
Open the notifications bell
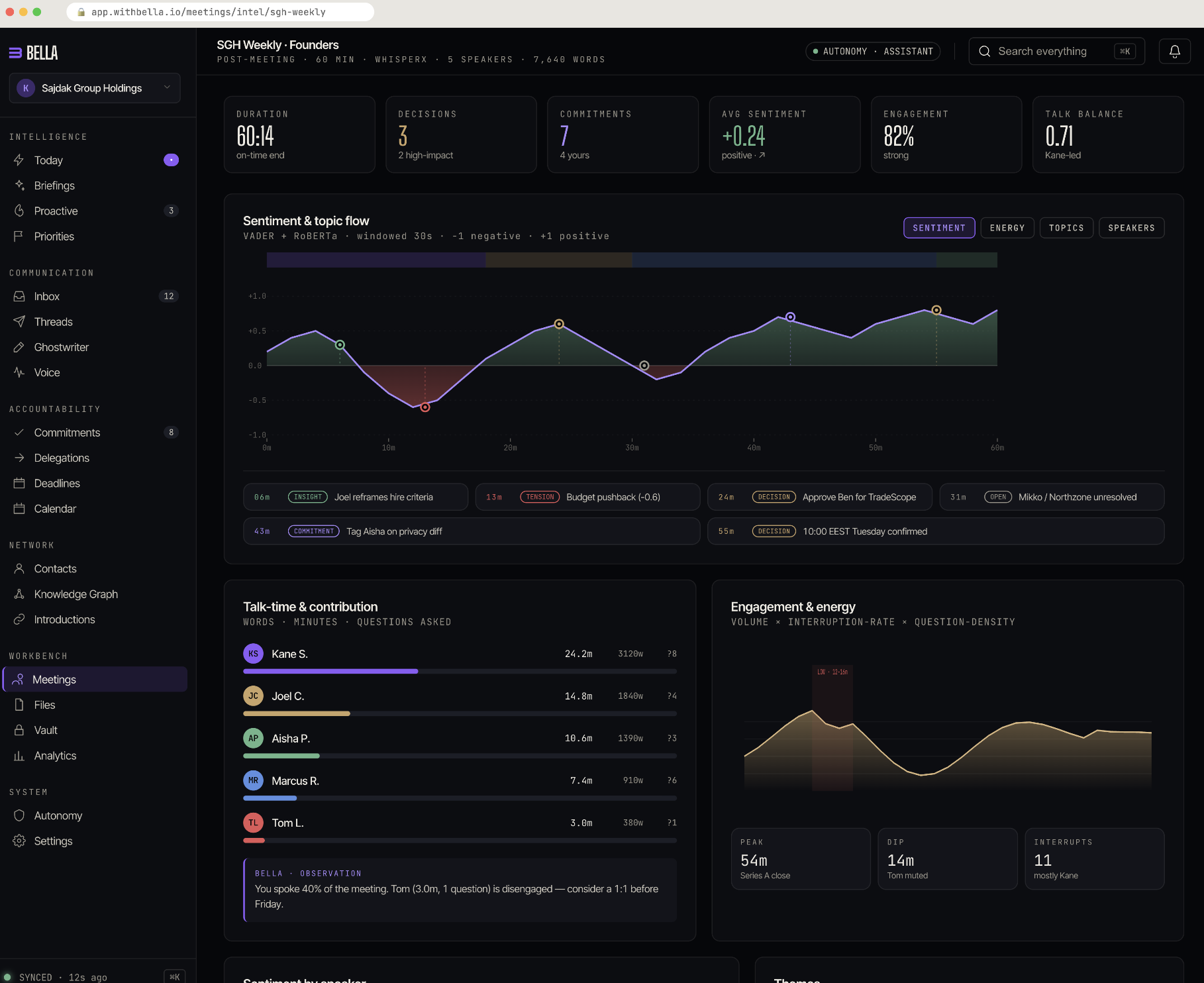1174,51
